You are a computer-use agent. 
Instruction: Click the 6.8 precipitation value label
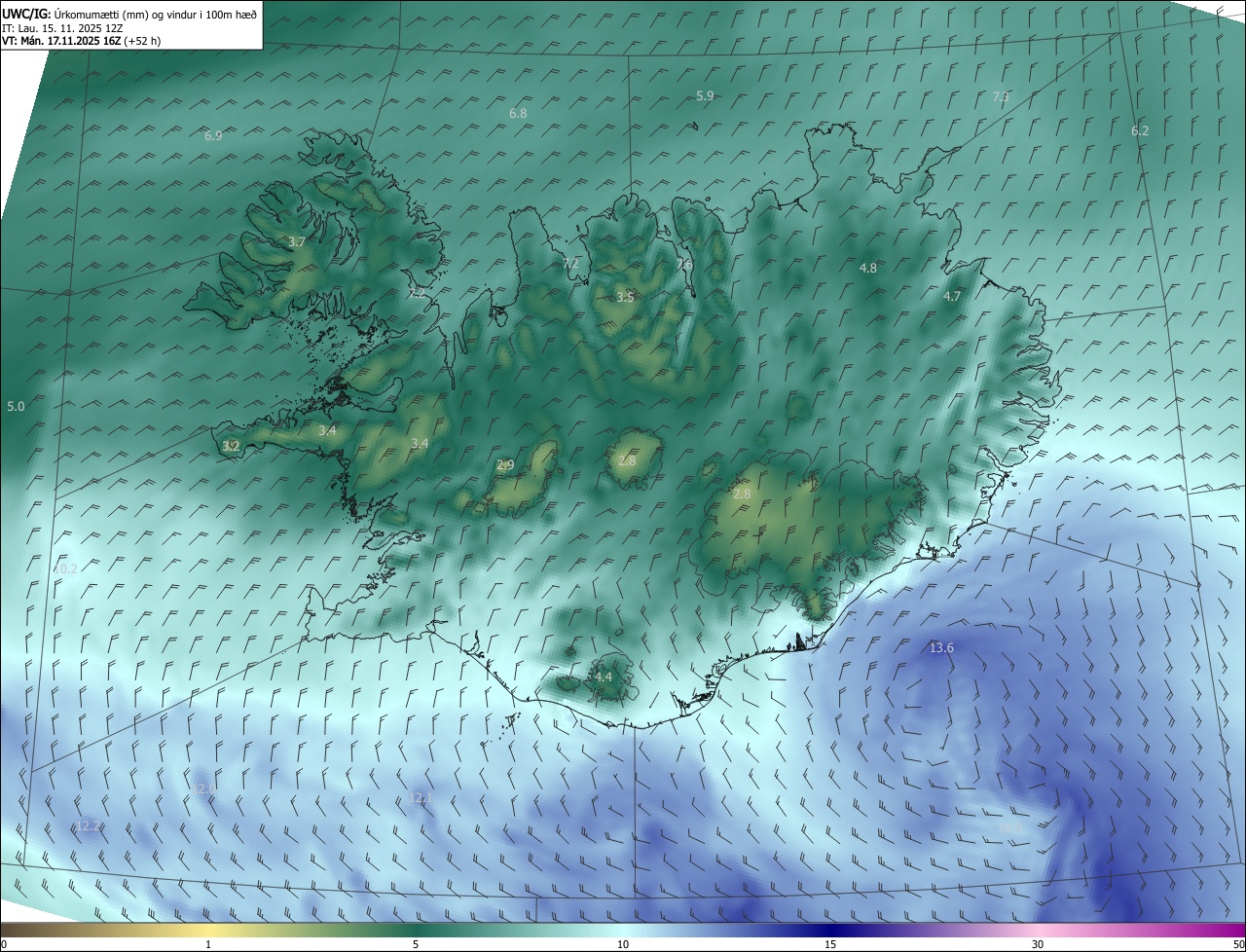pyautogui.click(x=518, y=114)
